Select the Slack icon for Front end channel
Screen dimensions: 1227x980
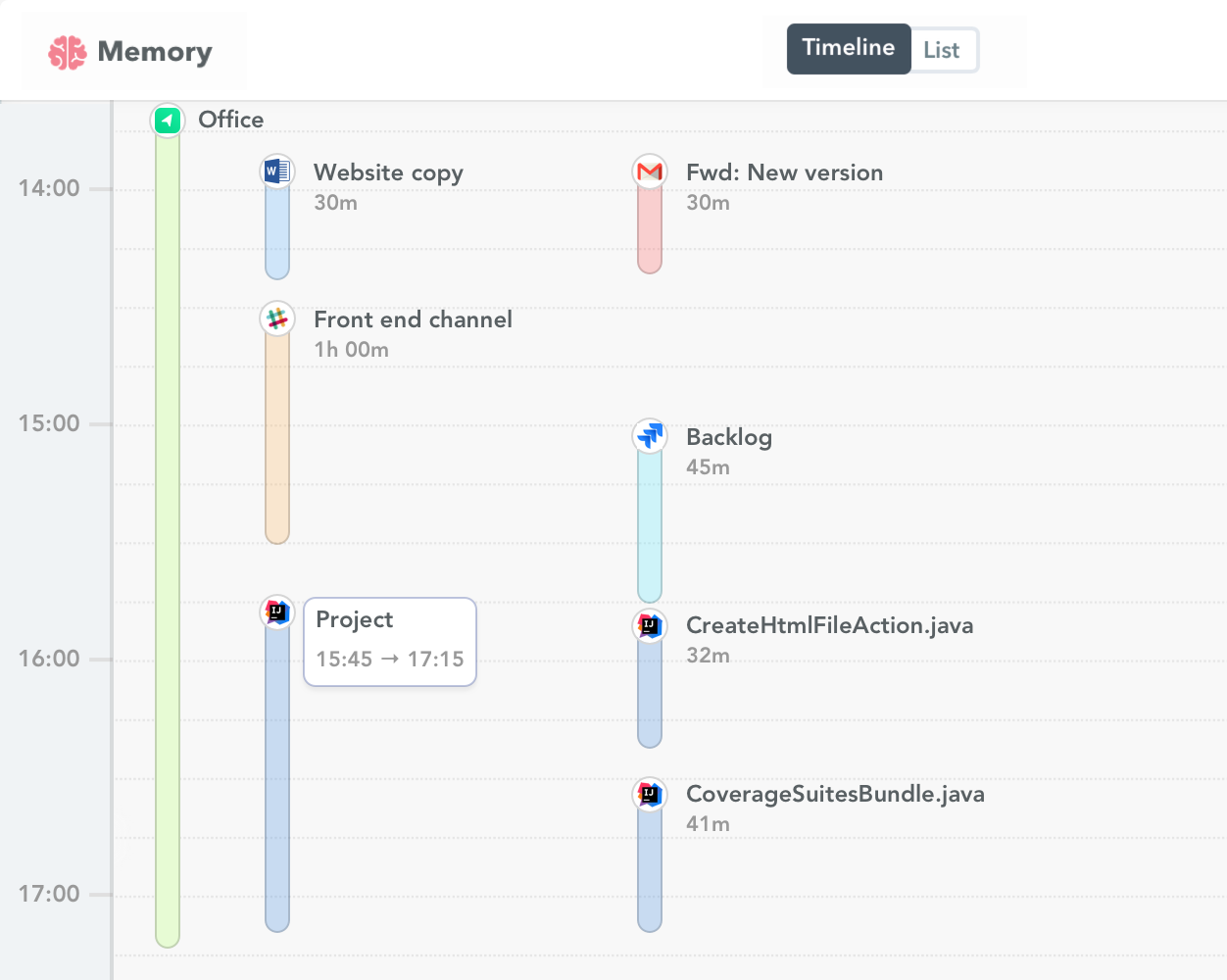pos(277,318)
